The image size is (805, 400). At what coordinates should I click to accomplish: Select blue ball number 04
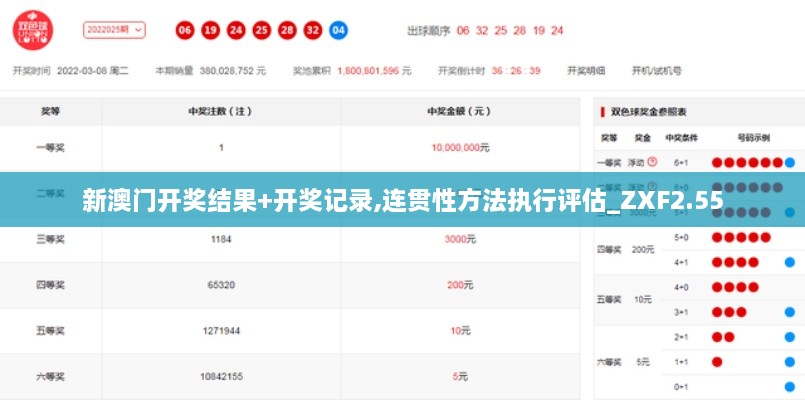click(x=338, y=30)
